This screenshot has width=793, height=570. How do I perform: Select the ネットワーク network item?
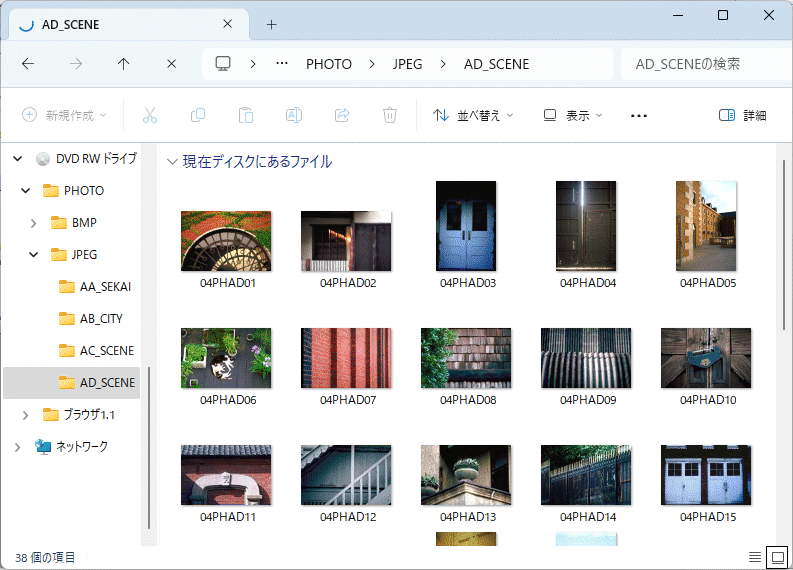tap(70, 447)
